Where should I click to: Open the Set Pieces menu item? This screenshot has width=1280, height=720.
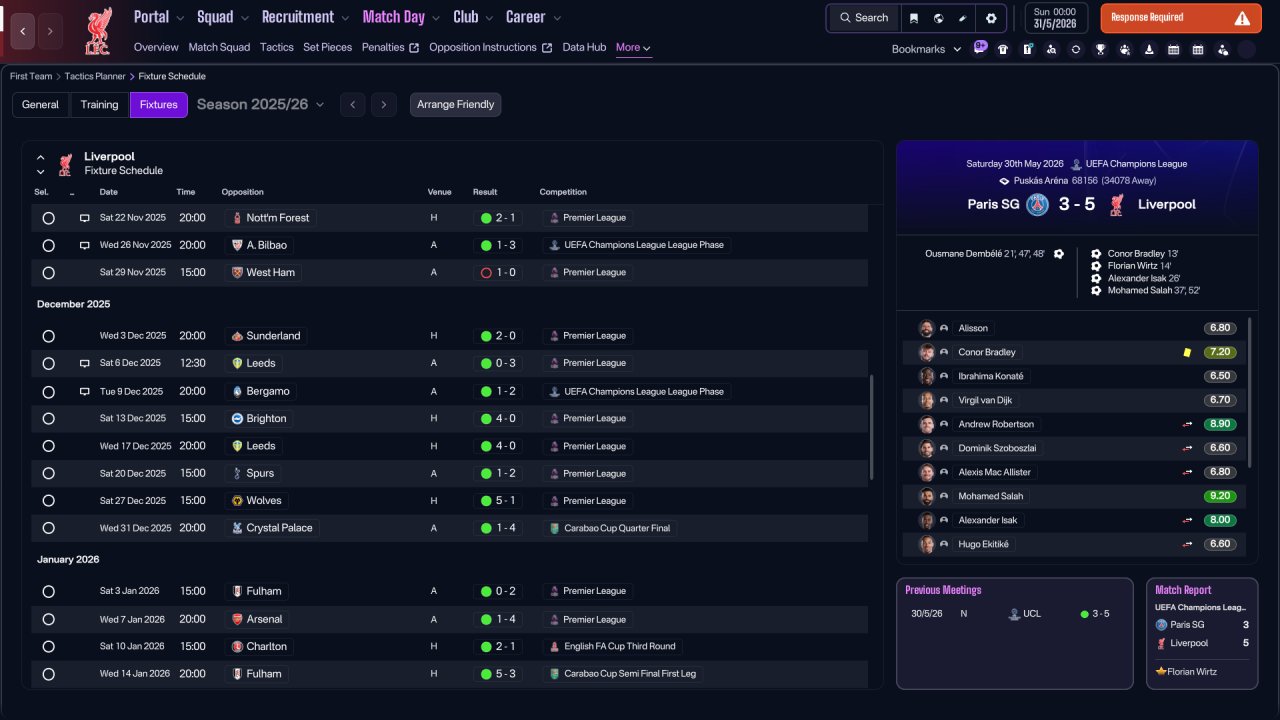327,47
